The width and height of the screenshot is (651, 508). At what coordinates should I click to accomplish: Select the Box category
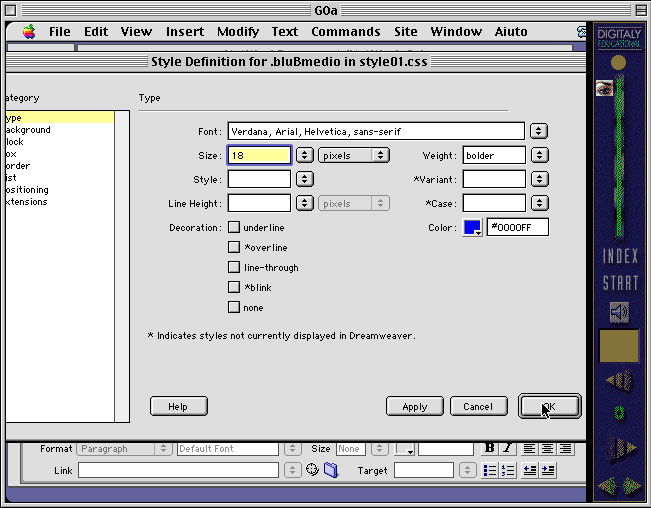point(60,154)
